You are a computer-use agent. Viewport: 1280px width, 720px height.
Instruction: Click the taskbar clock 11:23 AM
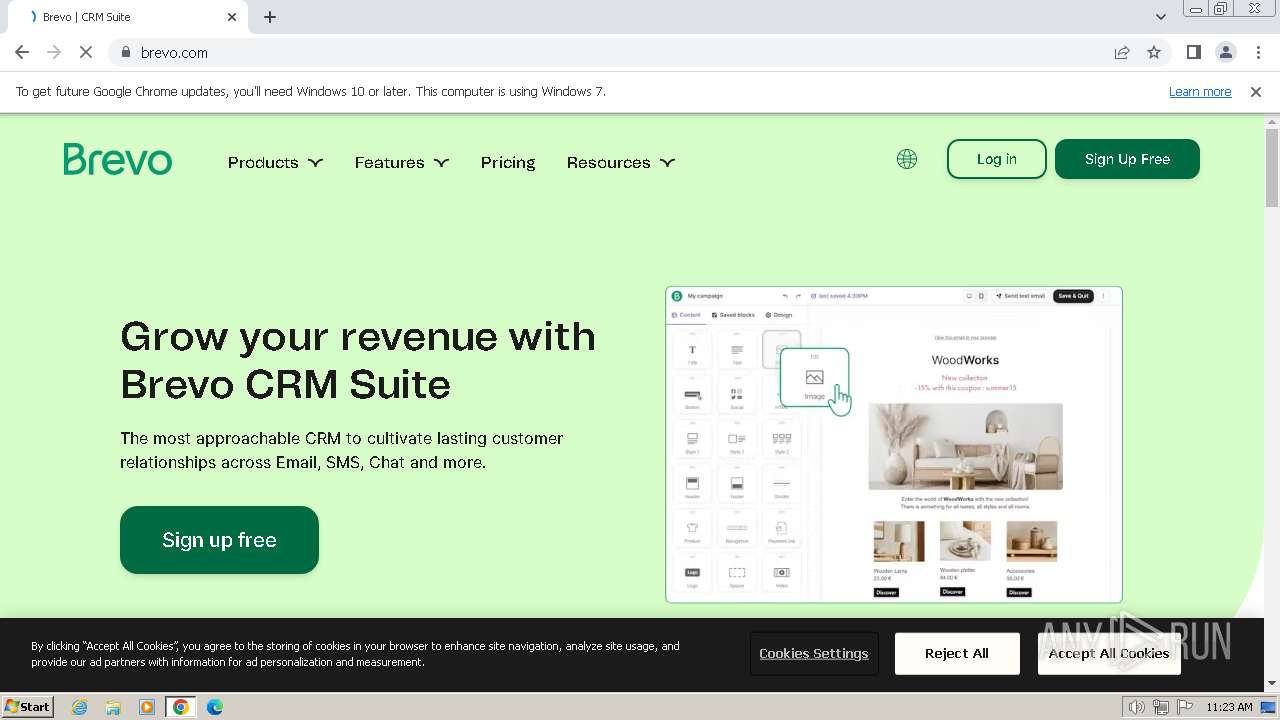1229,707
